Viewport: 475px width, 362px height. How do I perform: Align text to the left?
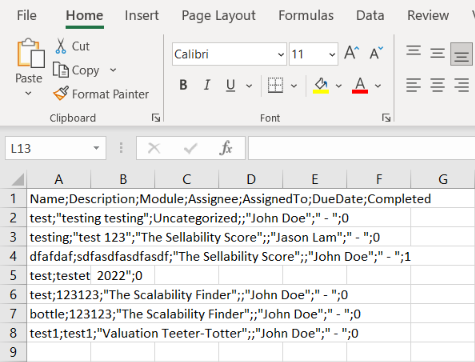(x=413, y=85)
